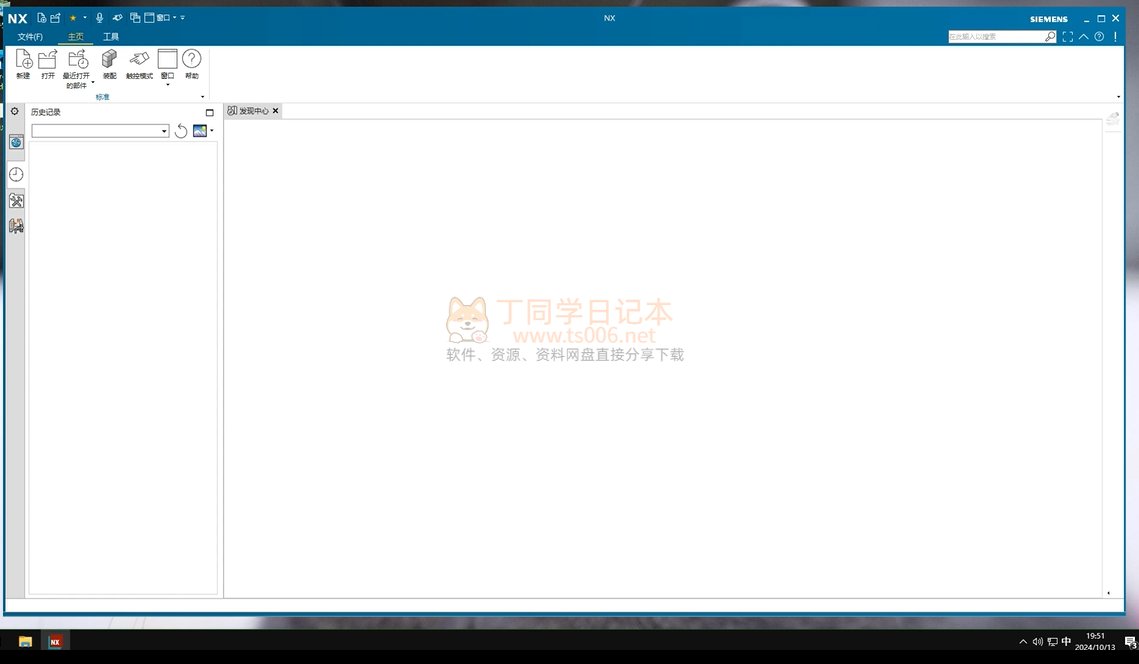Open the sidebar web browser panel icon
Screen dimensions: 1139x664
[16, 143]
